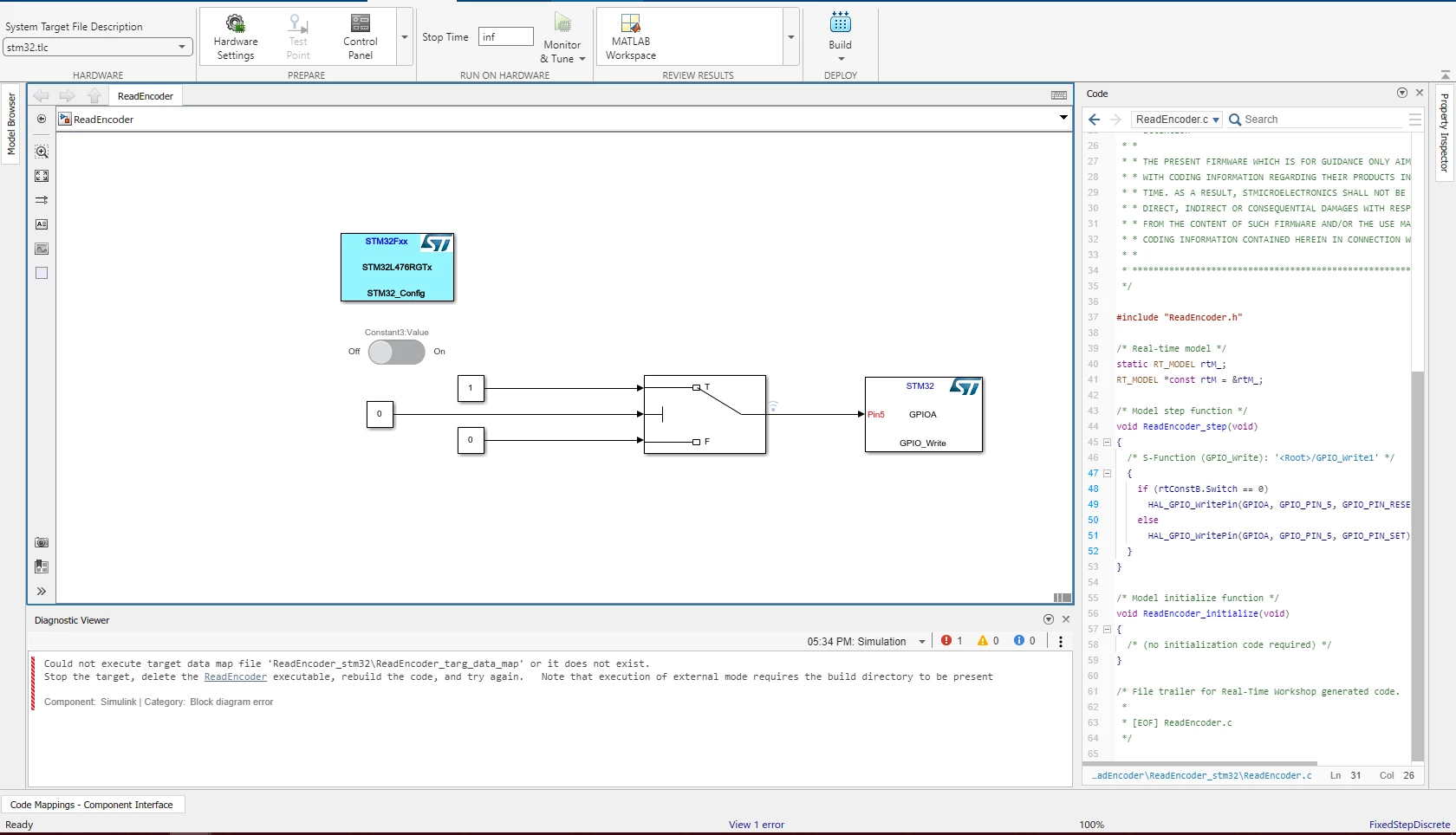Expand the Prepare gallery

[x=404, y=37]
